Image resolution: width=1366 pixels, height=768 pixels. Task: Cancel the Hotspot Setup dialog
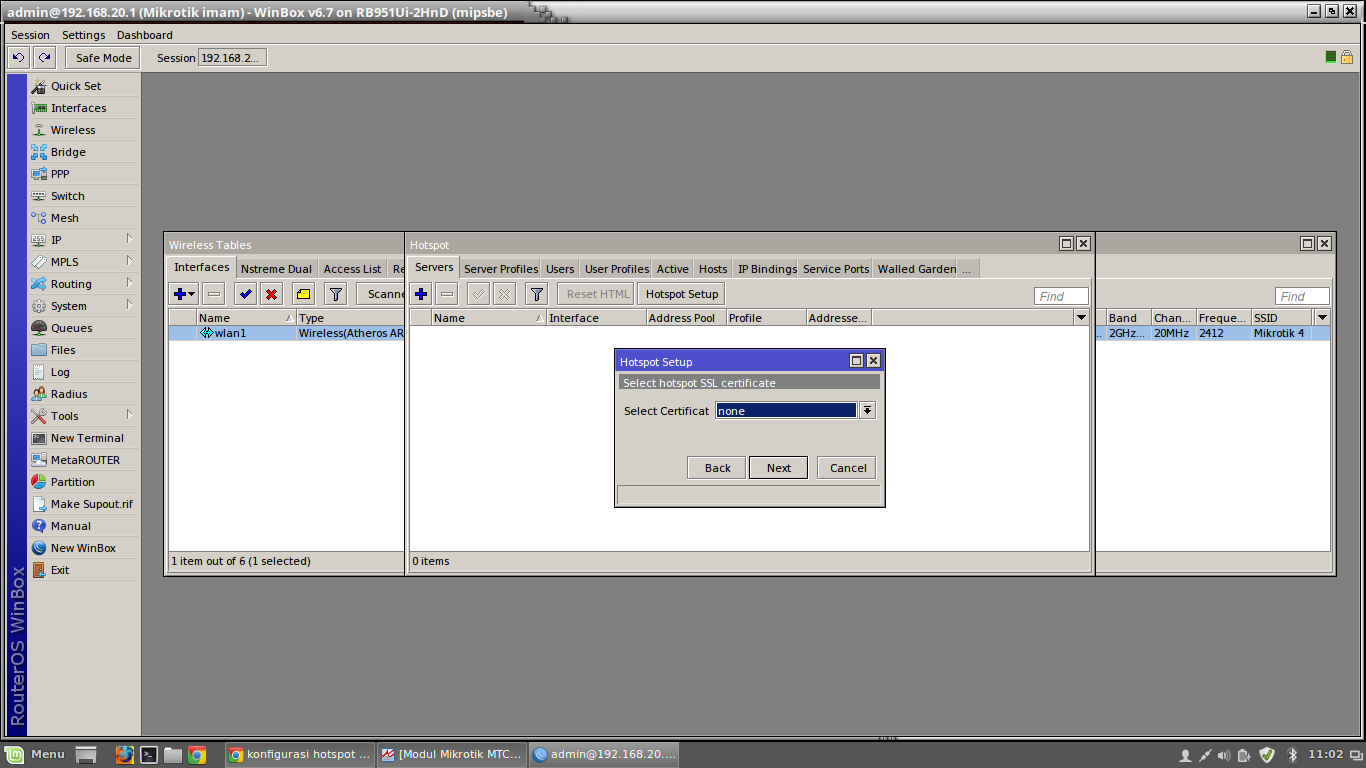pos(847,468)
